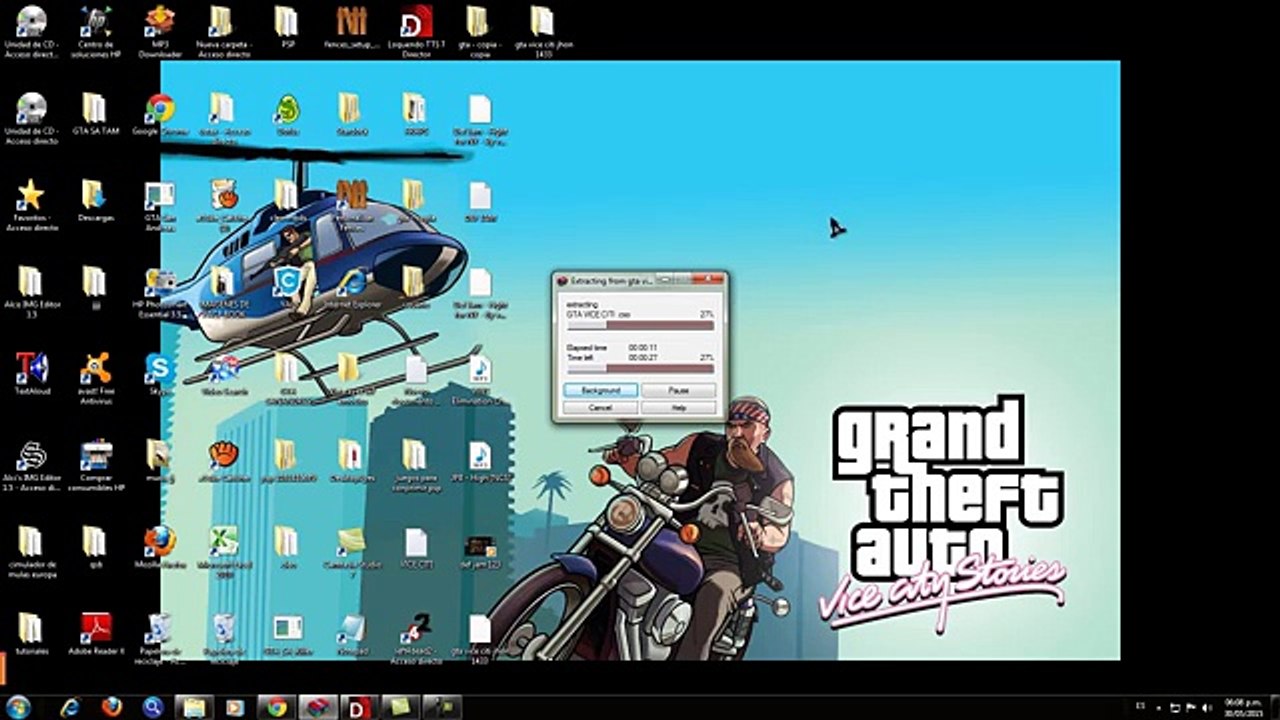The height and width of the screenshot is (720, 1280).
Task: Click the GTA VICE CITI file progress bar
Action: pyautogui.click(x=640, y=325)
